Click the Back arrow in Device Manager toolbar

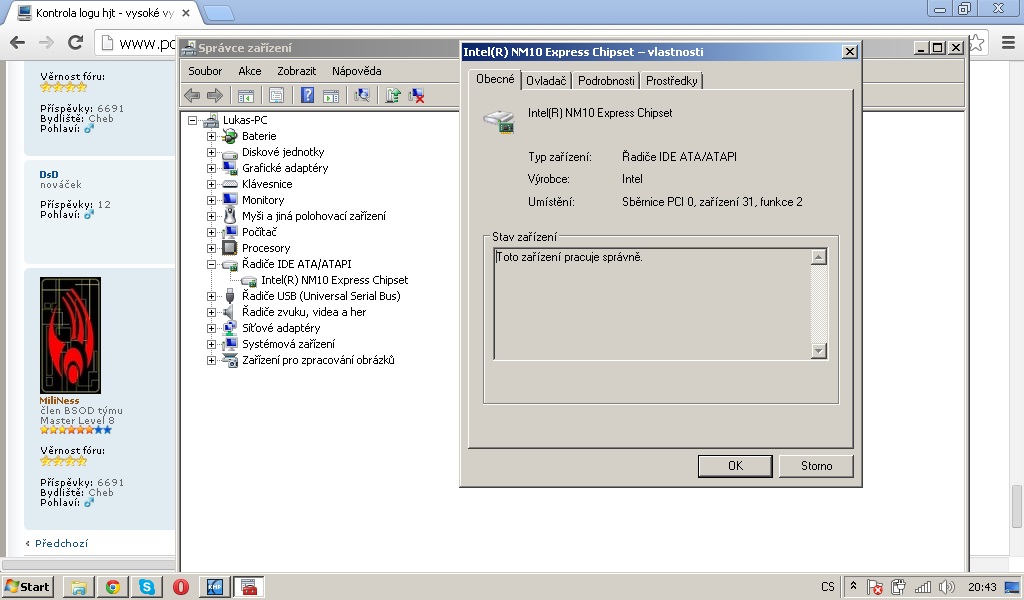tap(192, 96)
